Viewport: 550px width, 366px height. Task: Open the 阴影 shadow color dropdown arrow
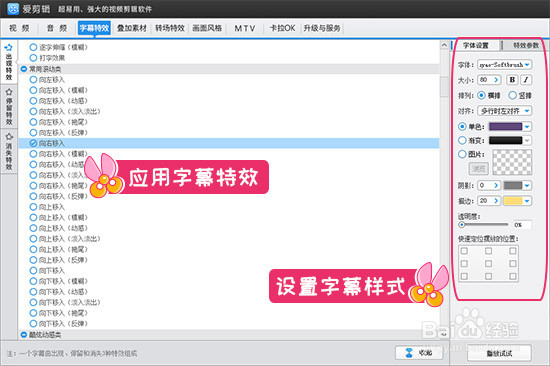[527, 185]
